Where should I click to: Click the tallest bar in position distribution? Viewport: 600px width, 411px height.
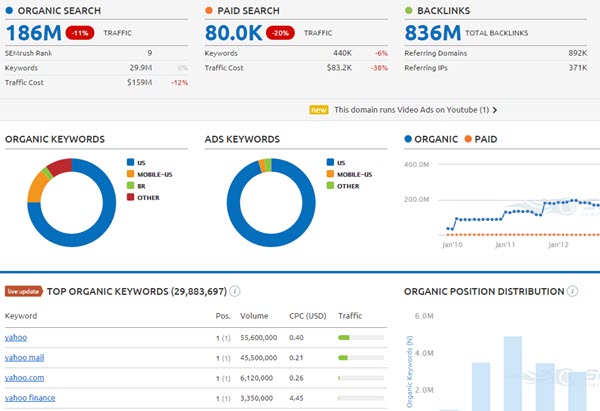tap(513, 373)
